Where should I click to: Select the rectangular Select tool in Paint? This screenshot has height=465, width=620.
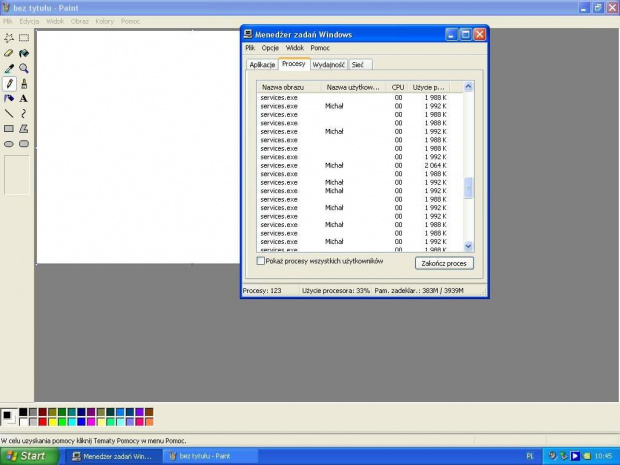(24, 38)
